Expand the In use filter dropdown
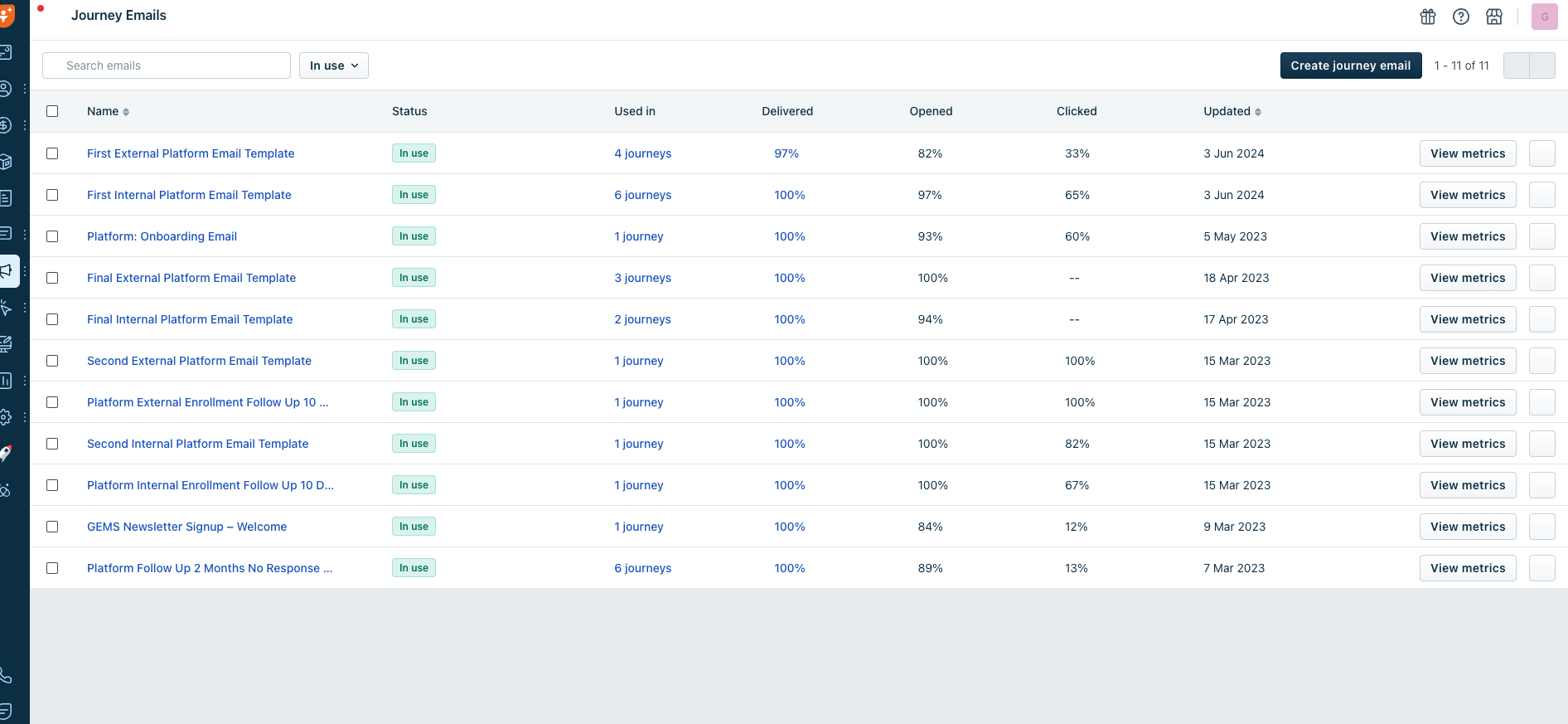The image size is (1568, 724). [x=333, y=66]
